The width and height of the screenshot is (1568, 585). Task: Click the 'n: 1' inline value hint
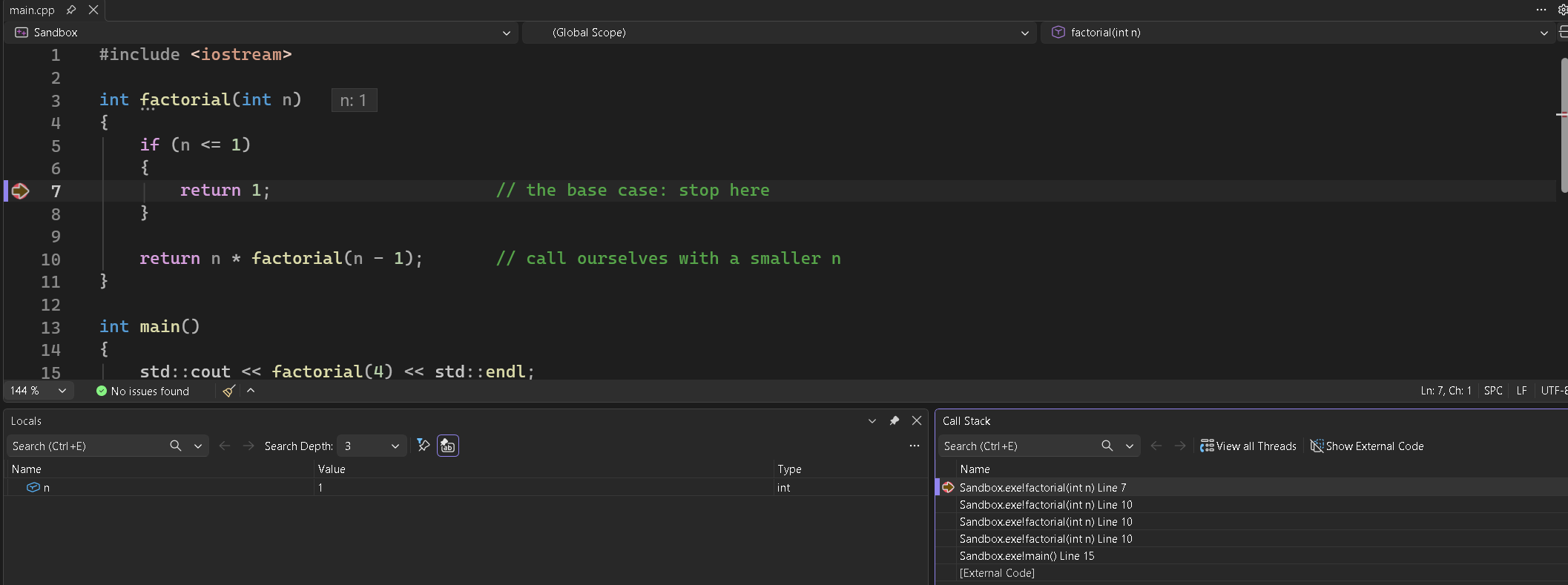pyautogui.click(x=354, y=100)
